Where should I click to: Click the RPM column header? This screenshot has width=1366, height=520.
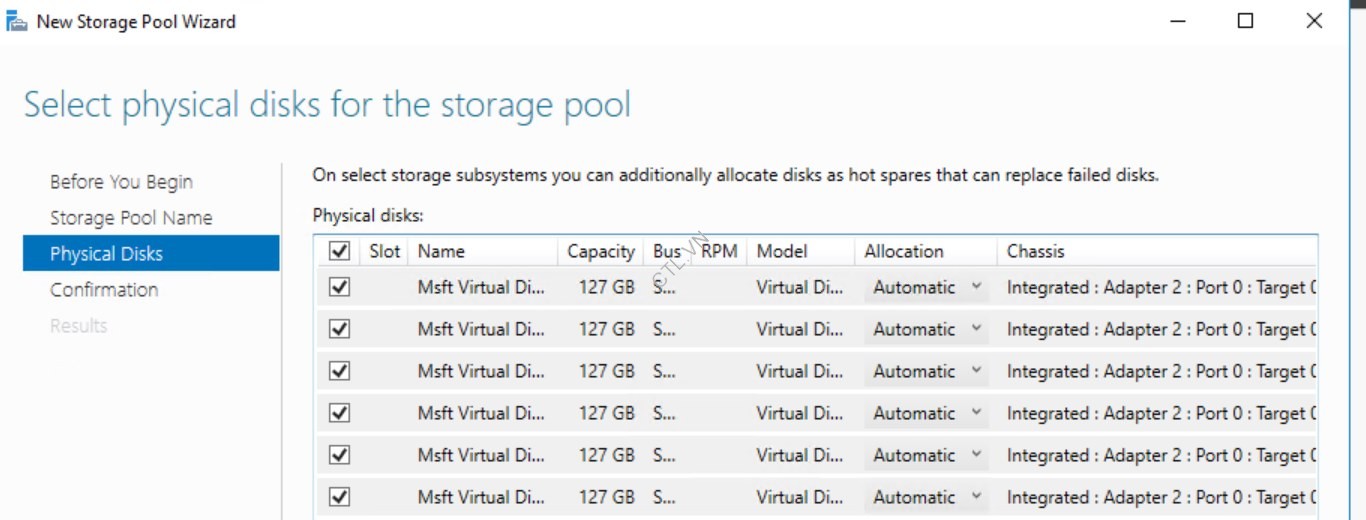[720, 251]
